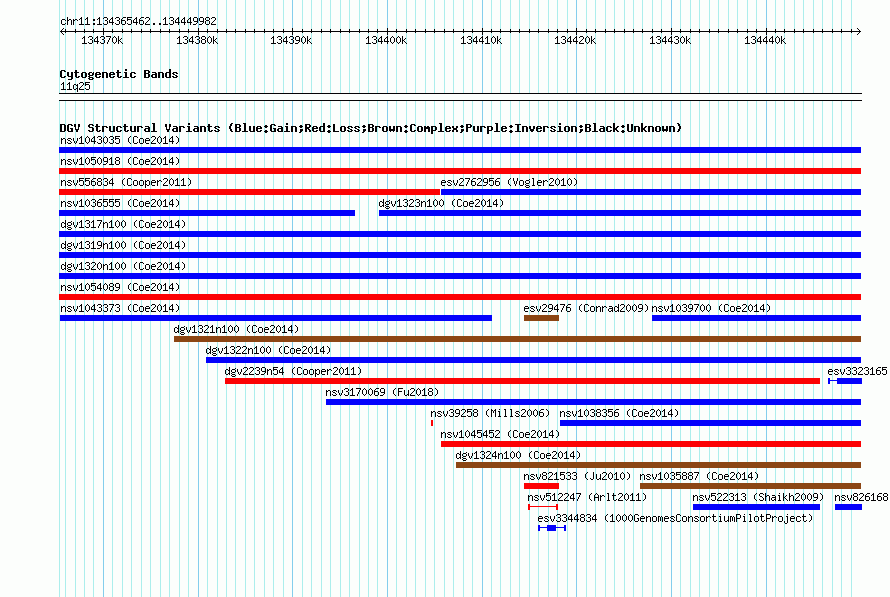The height and width of the screenshot is (597, 890).
Task: Select esv3344834 1000Genomes blue glyph
Action: [x=552, y=528]
